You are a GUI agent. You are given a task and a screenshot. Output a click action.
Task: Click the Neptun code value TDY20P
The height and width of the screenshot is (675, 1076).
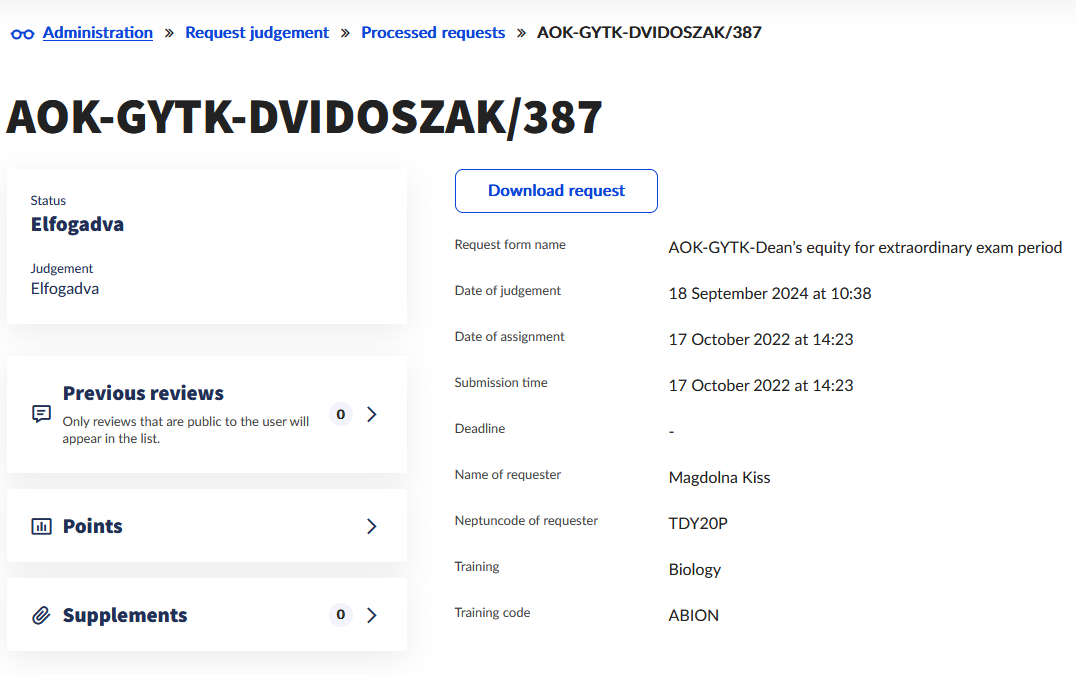pyautogui.click(x=698, y=523)
